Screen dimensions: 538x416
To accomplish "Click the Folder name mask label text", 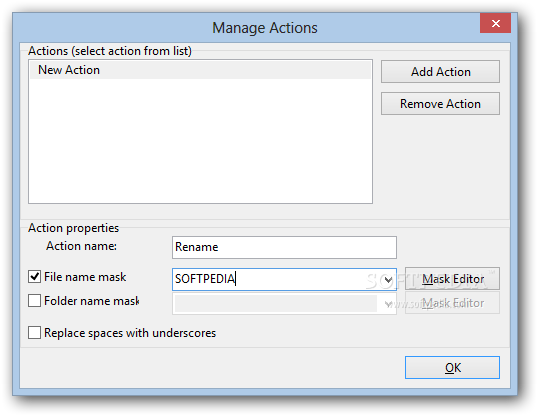I will click(92, 301).
